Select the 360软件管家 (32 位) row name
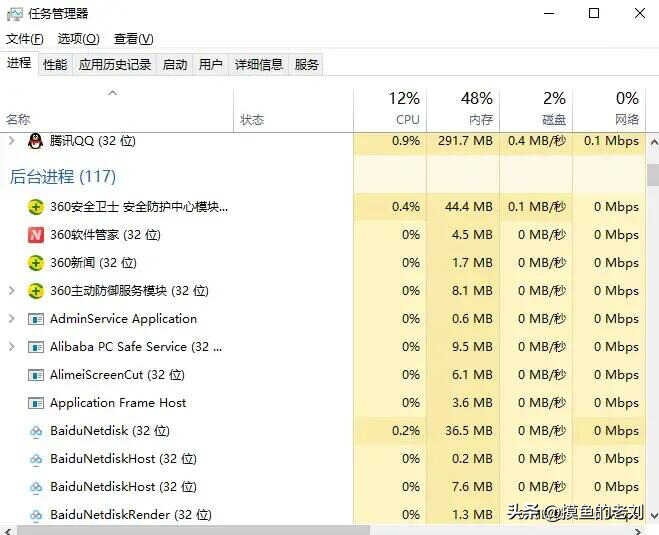The height and width of the screenshot is (535, 659). [105, 235]
